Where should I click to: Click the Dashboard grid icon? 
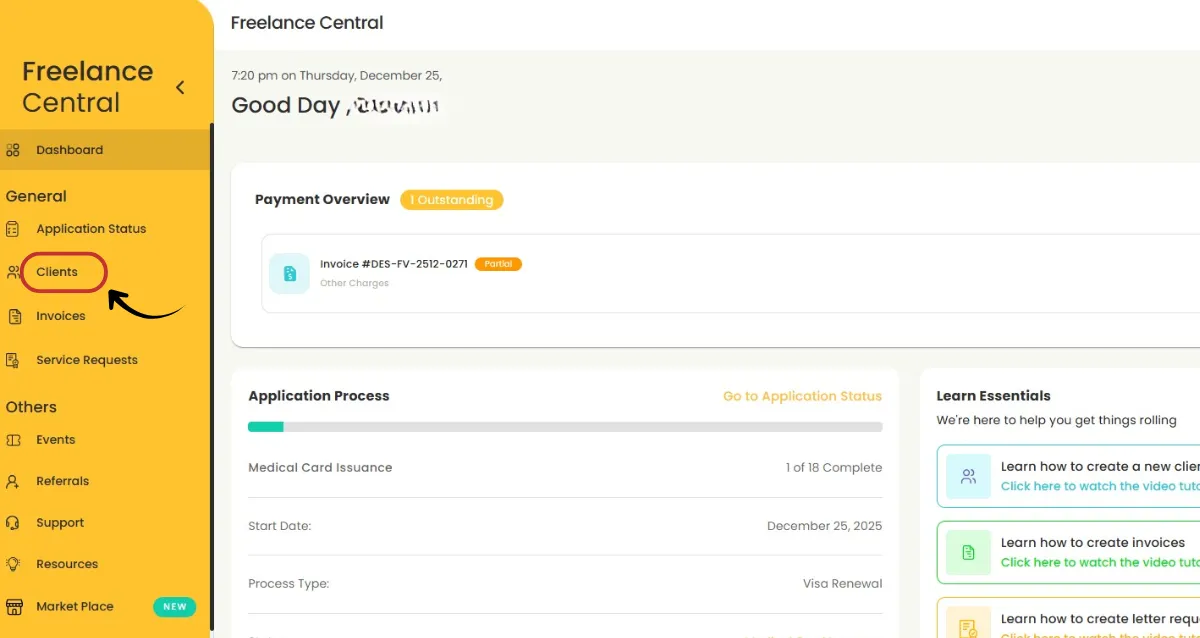coord(13,149)
